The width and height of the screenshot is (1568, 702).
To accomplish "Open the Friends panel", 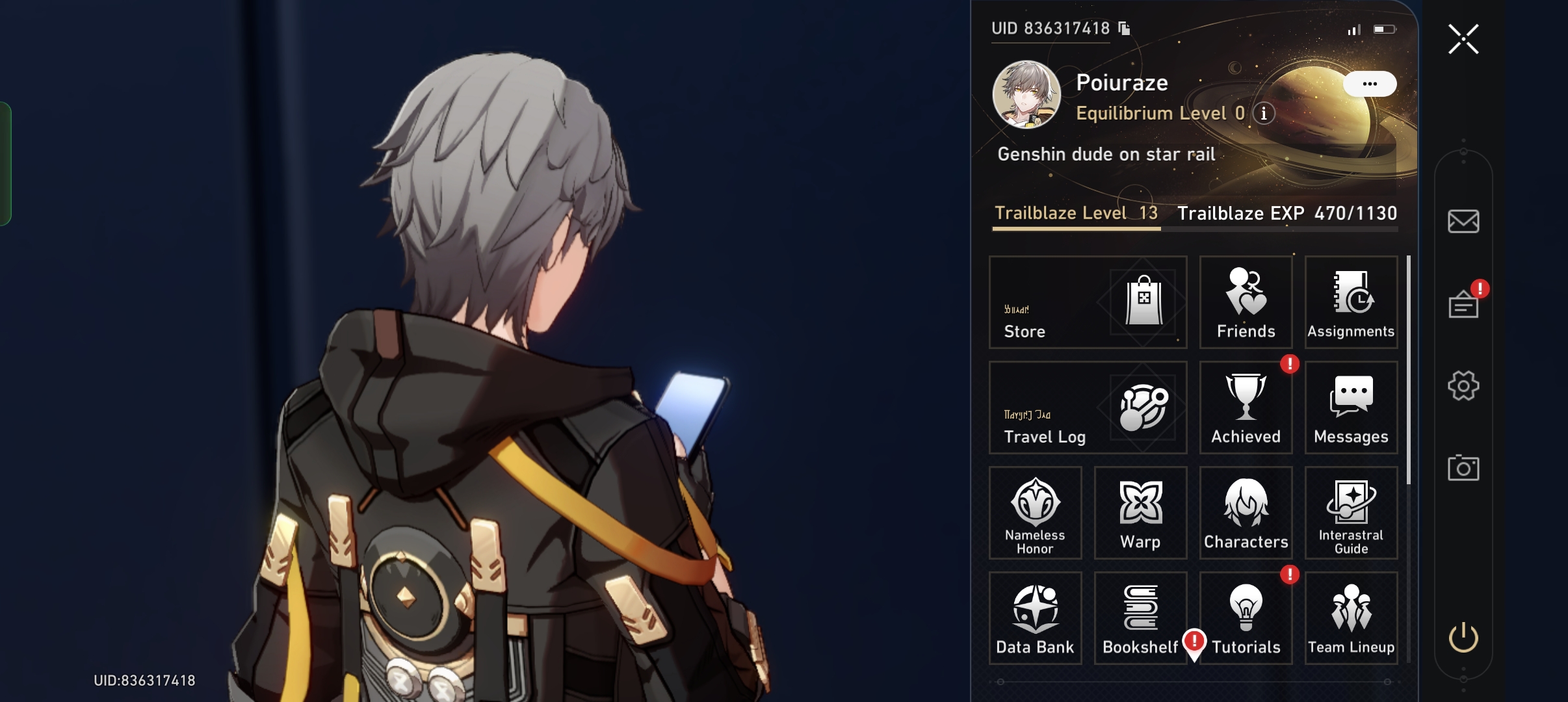I will pos(1246,302).
